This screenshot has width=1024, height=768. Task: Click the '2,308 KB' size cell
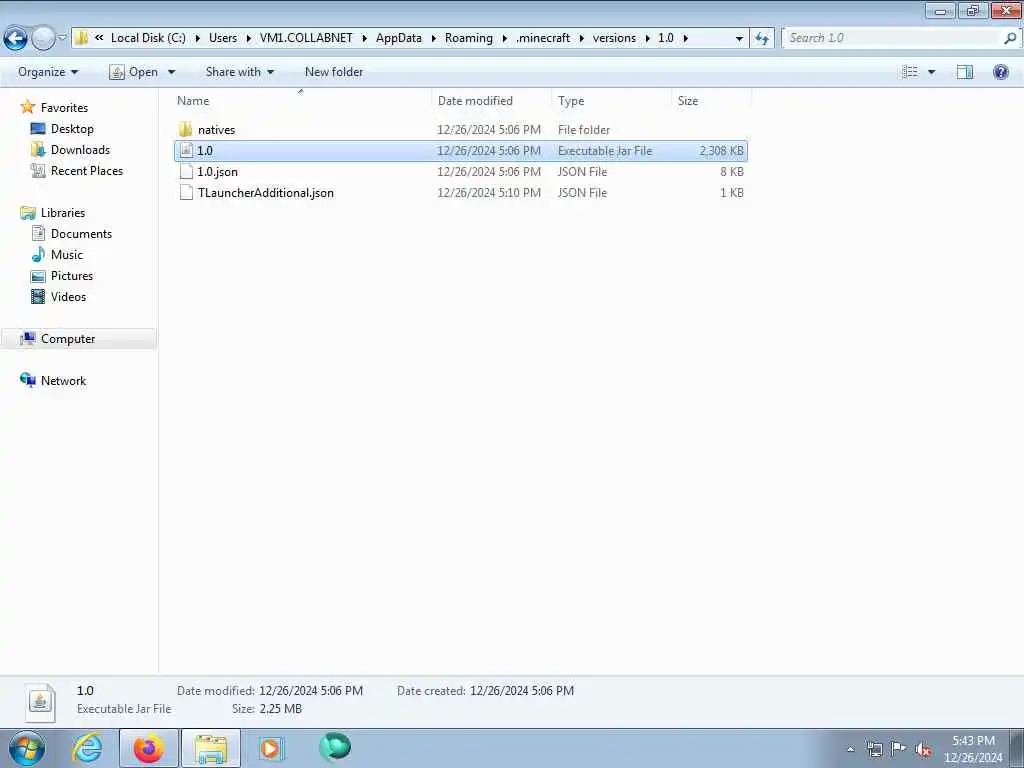721,151
